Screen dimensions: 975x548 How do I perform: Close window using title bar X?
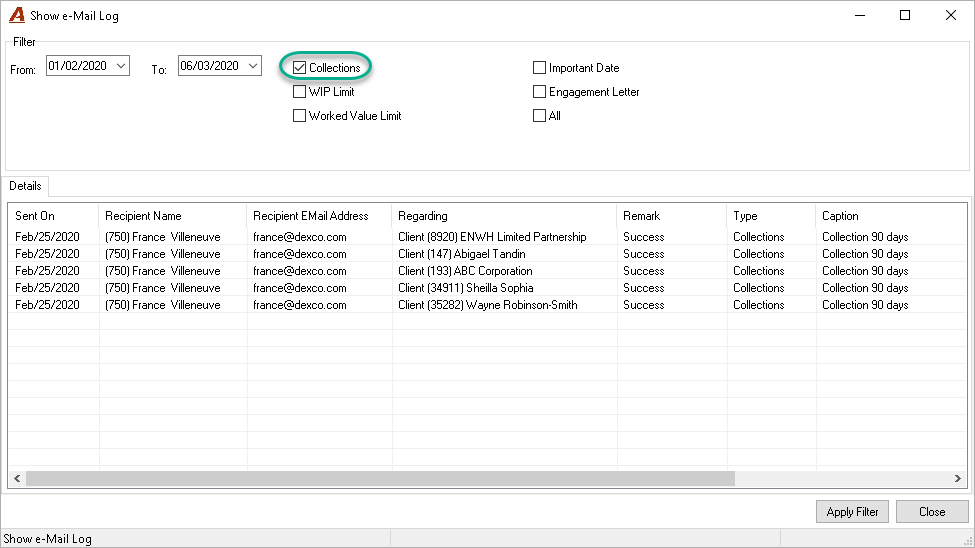tap(951, 15)
